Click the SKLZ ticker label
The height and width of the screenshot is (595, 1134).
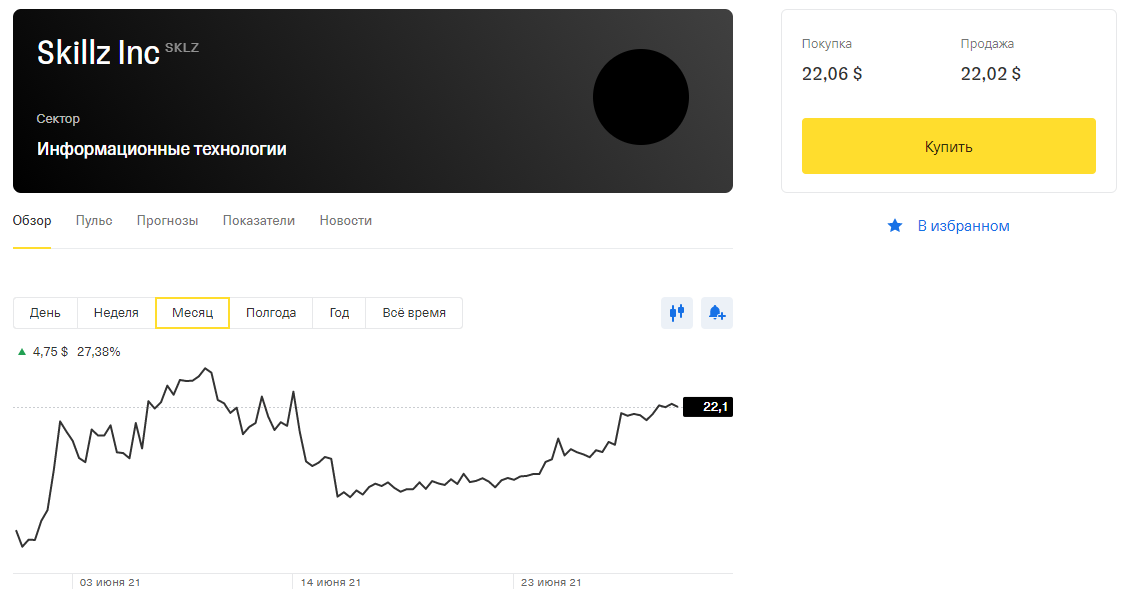(182, 48)
